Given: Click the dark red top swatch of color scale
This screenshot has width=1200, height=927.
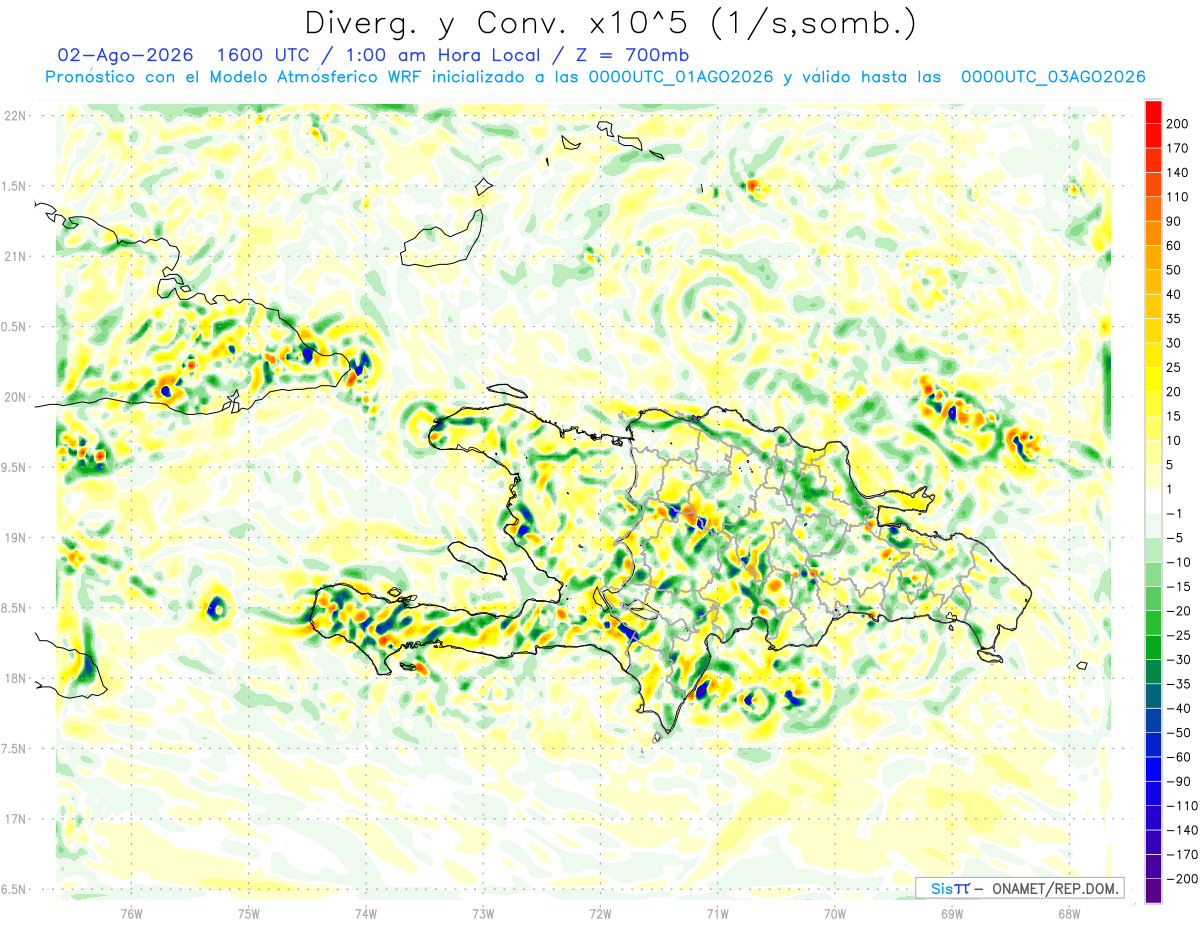Looking at the screenshot, I should pos(1153,112).
